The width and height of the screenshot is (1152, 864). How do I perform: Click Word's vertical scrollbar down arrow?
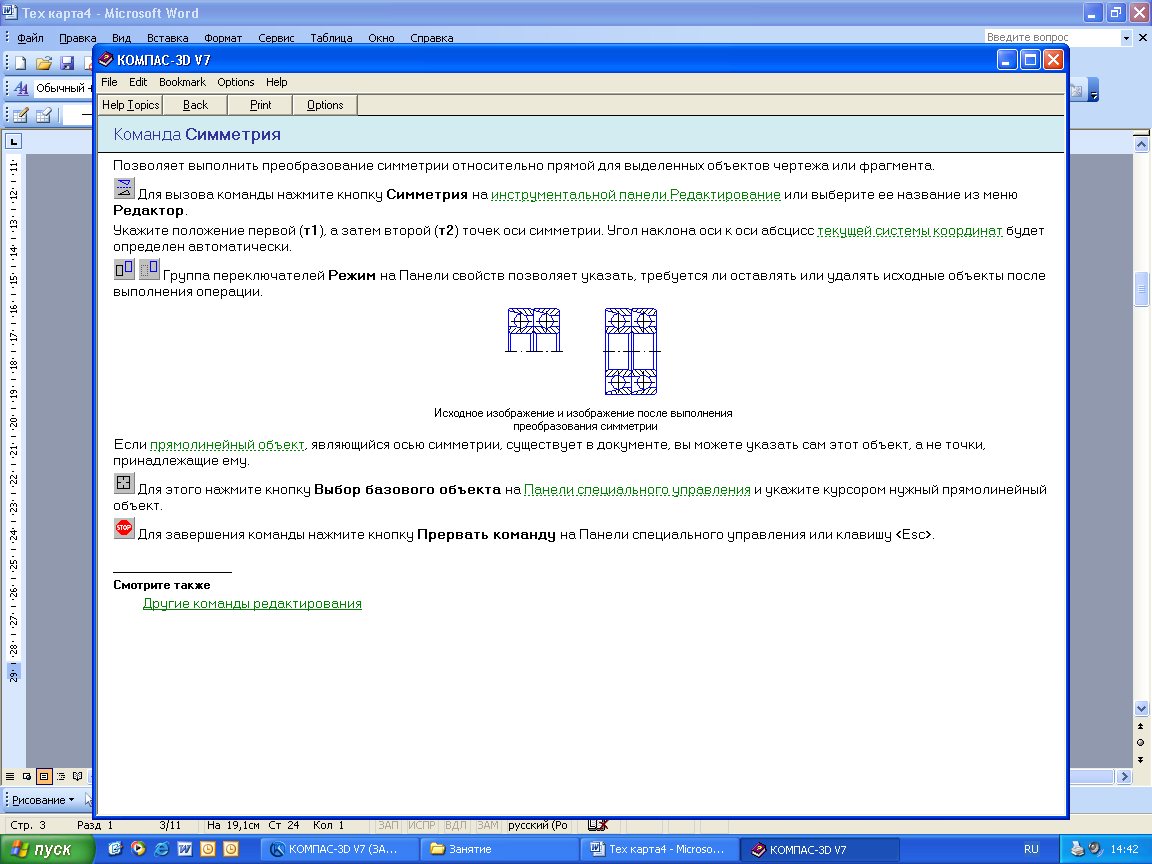(x=1141, y=708)
